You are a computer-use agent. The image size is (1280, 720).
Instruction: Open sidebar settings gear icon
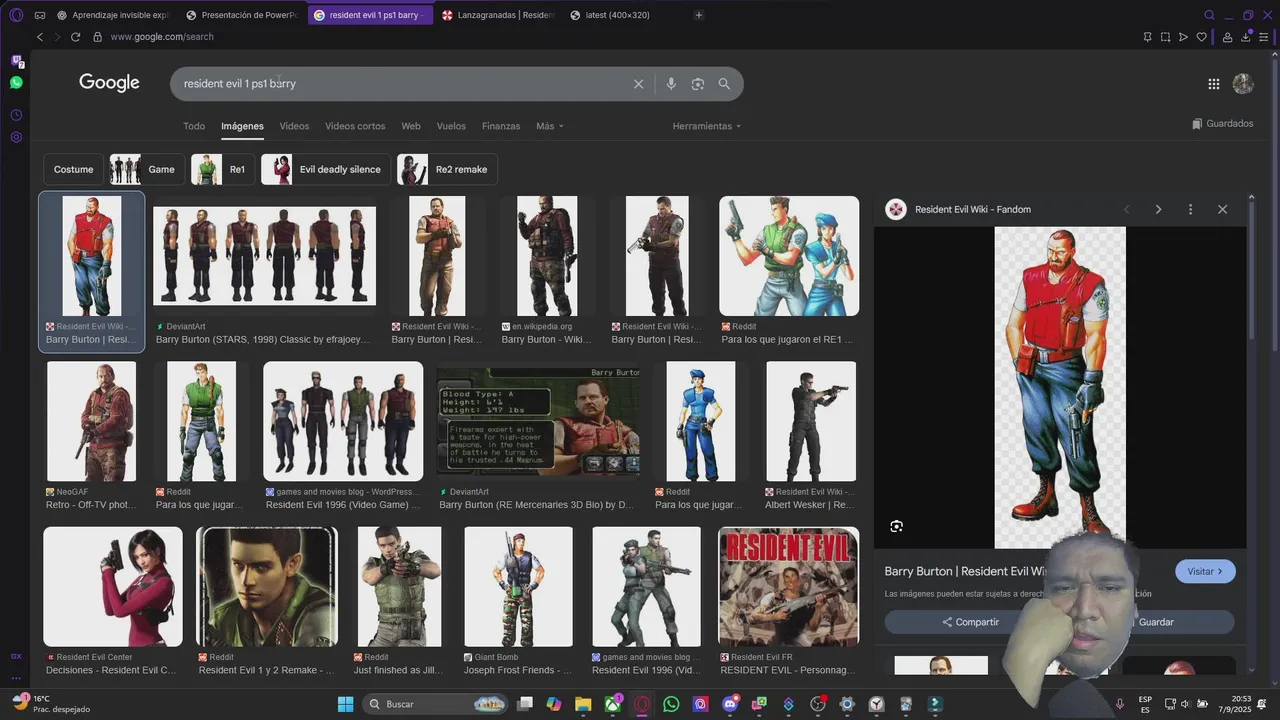pyautogui.click(x=16, y=137)
